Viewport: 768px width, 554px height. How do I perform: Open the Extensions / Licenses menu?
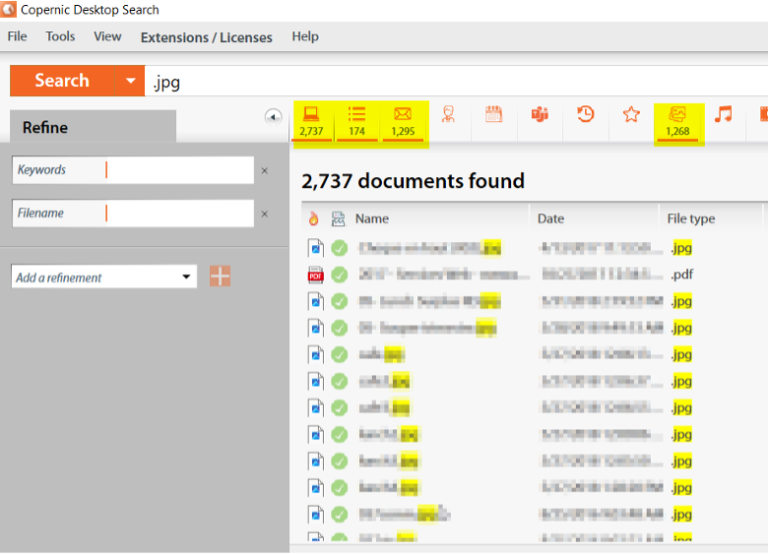pos(206,37)
